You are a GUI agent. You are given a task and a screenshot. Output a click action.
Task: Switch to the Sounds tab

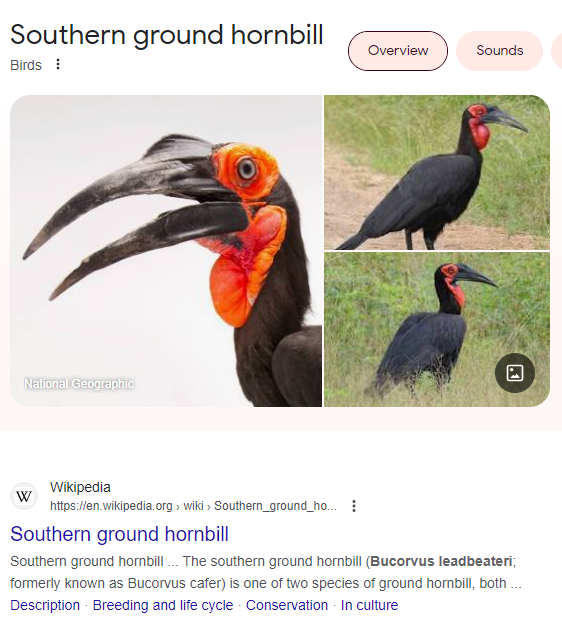click(499, 51)
